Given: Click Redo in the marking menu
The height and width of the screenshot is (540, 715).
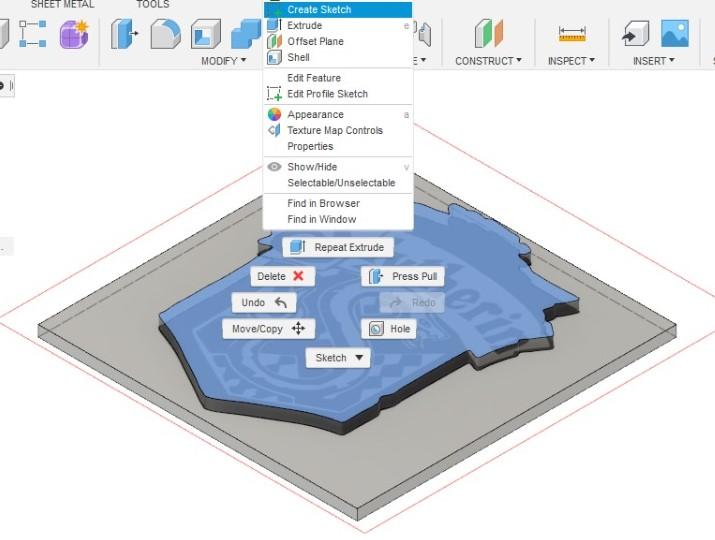Looking at the screenshot, I should click(x=412, y=303).
